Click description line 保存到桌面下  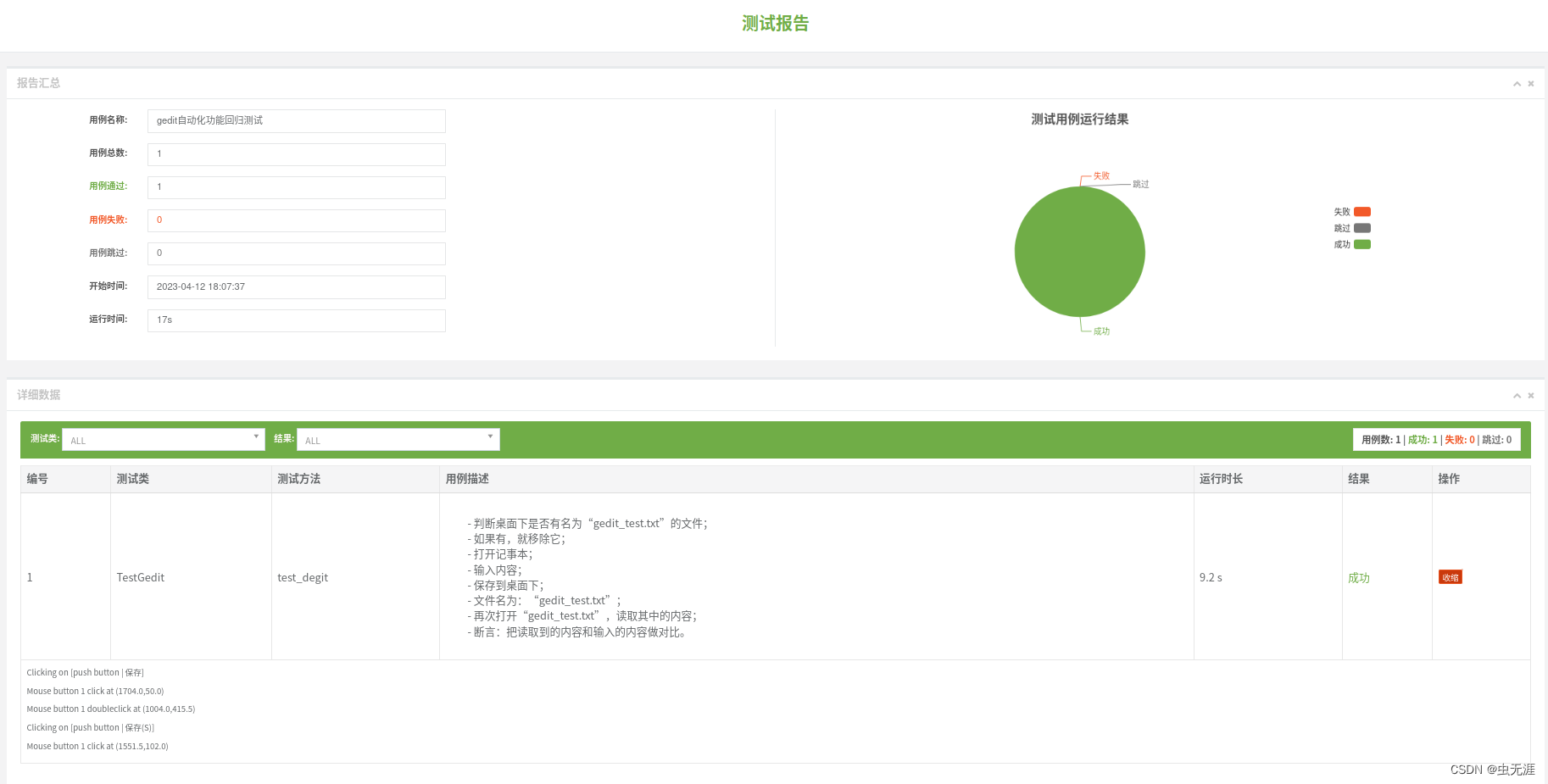505,586
